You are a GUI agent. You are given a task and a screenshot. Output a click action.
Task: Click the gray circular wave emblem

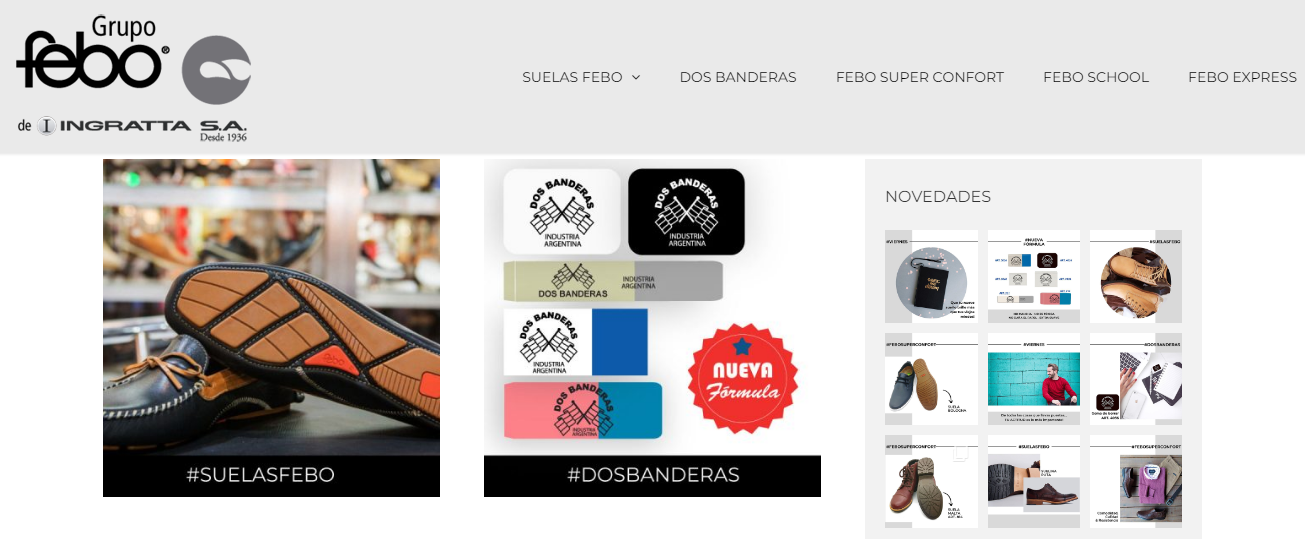pyautogui.click(x=217, y=70)
